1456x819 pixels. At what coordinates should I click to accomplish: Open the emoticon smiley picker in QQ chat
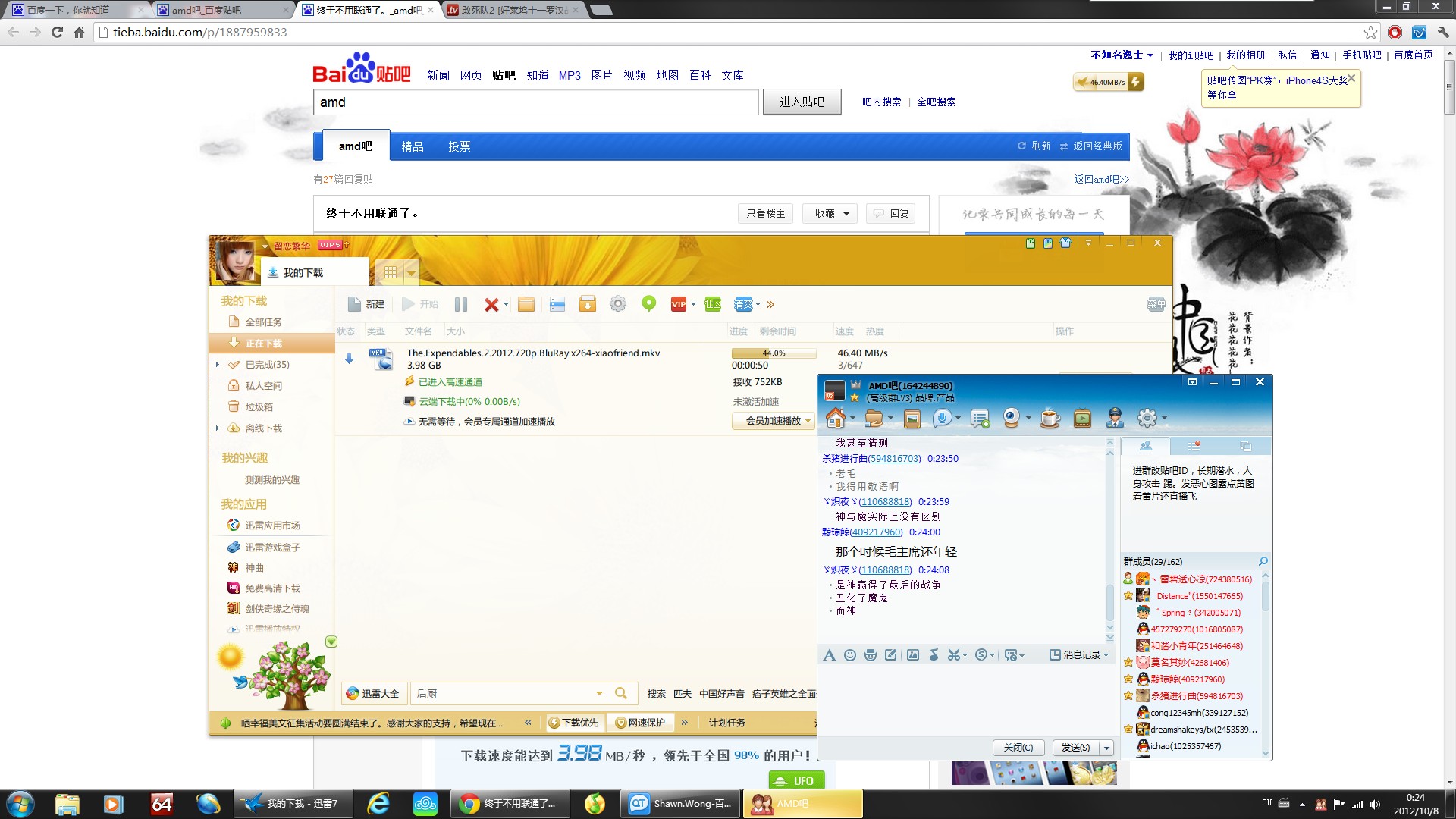pos(850,655)
